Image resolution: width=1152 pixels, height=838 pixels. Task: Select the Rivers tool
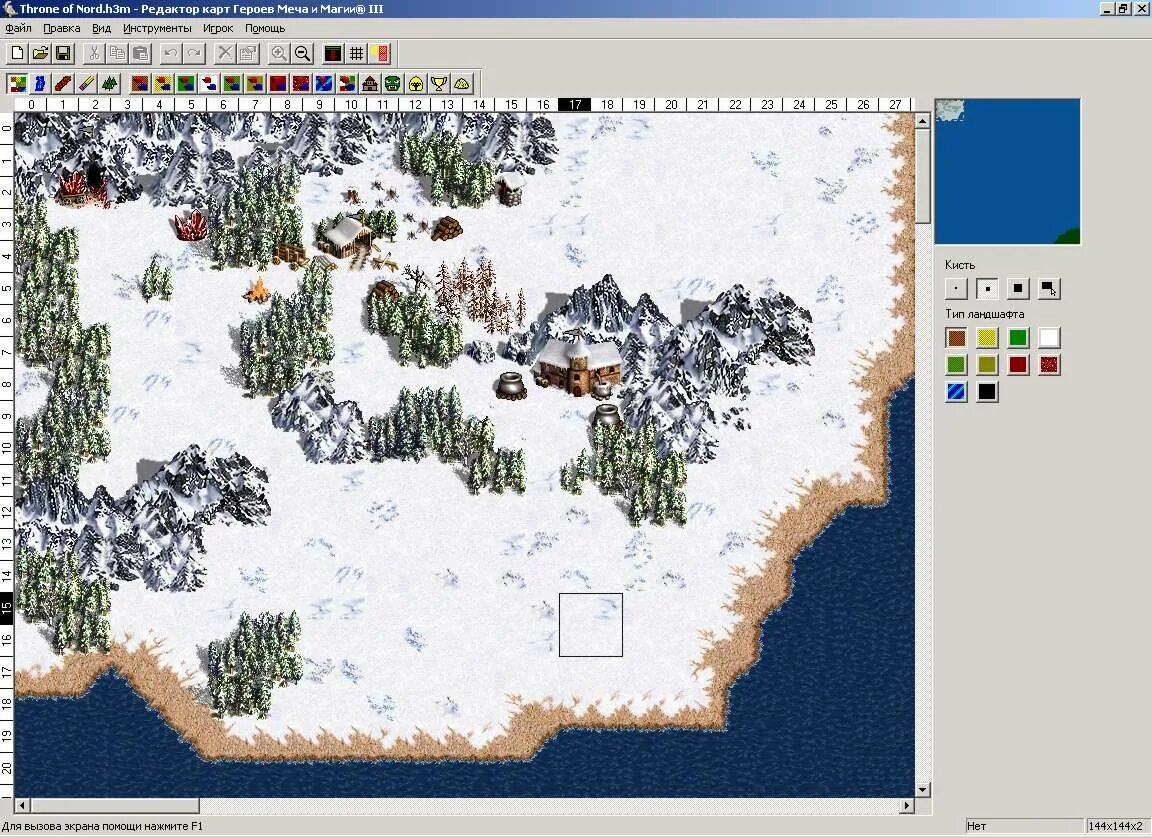(x=40, y=83)
